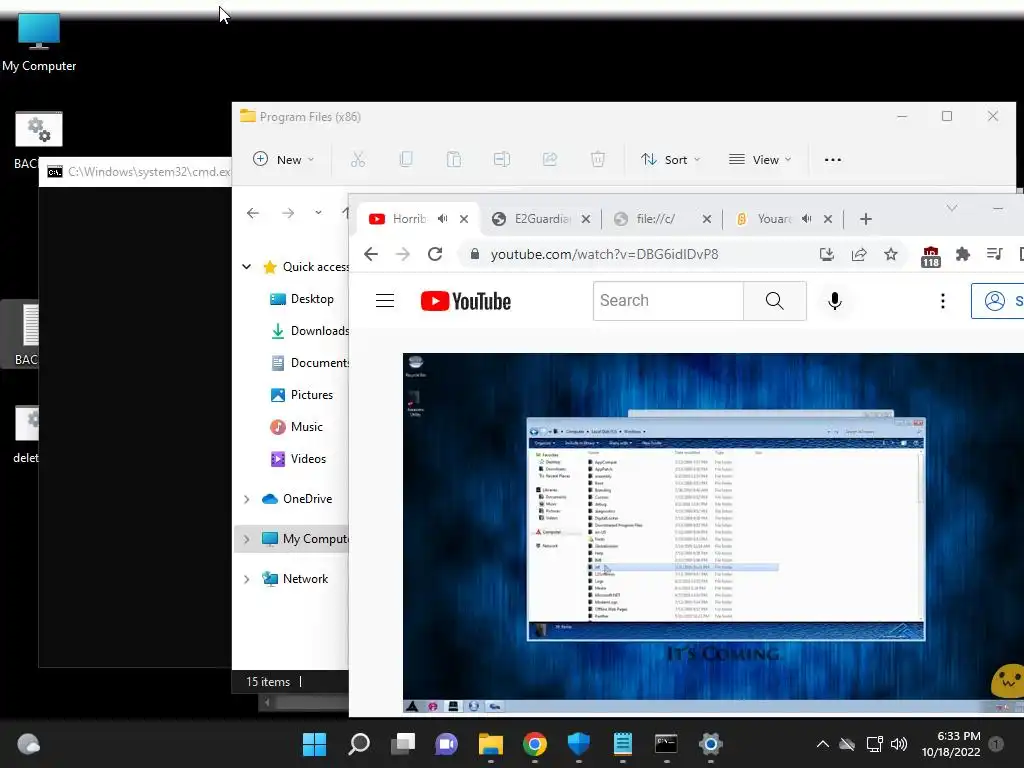Viewport: 1024px width, 768px height.
Task: Open My Computer desktop icon
Action: pyautogui.click(x=39, y=41)
